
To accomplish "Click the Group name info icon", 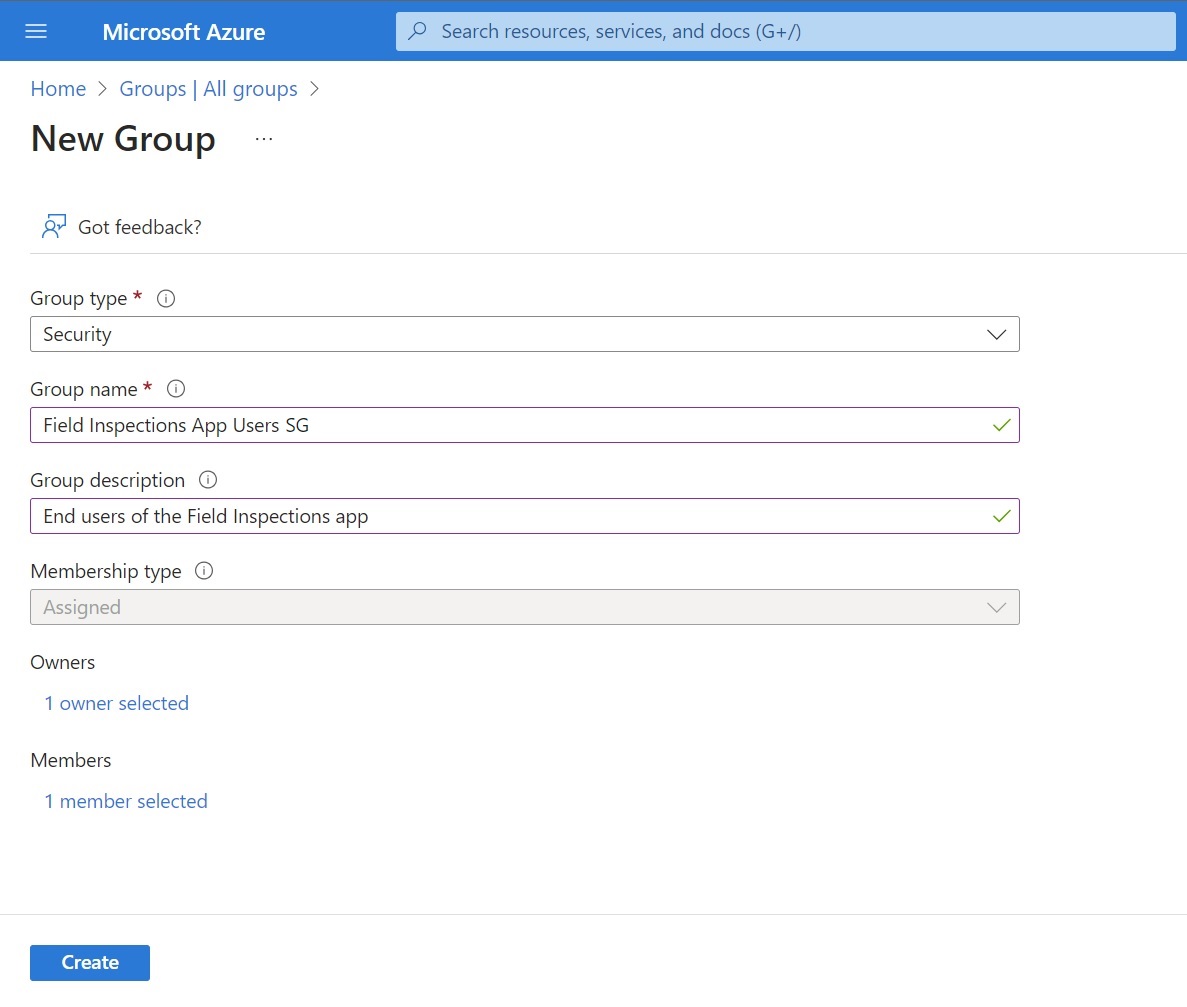I will coord(176,388).
